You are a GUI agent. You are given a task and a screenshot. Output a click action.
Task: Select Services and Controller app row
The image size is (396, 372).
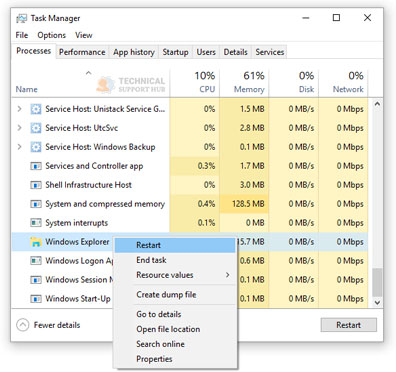[x=190, y=166]
